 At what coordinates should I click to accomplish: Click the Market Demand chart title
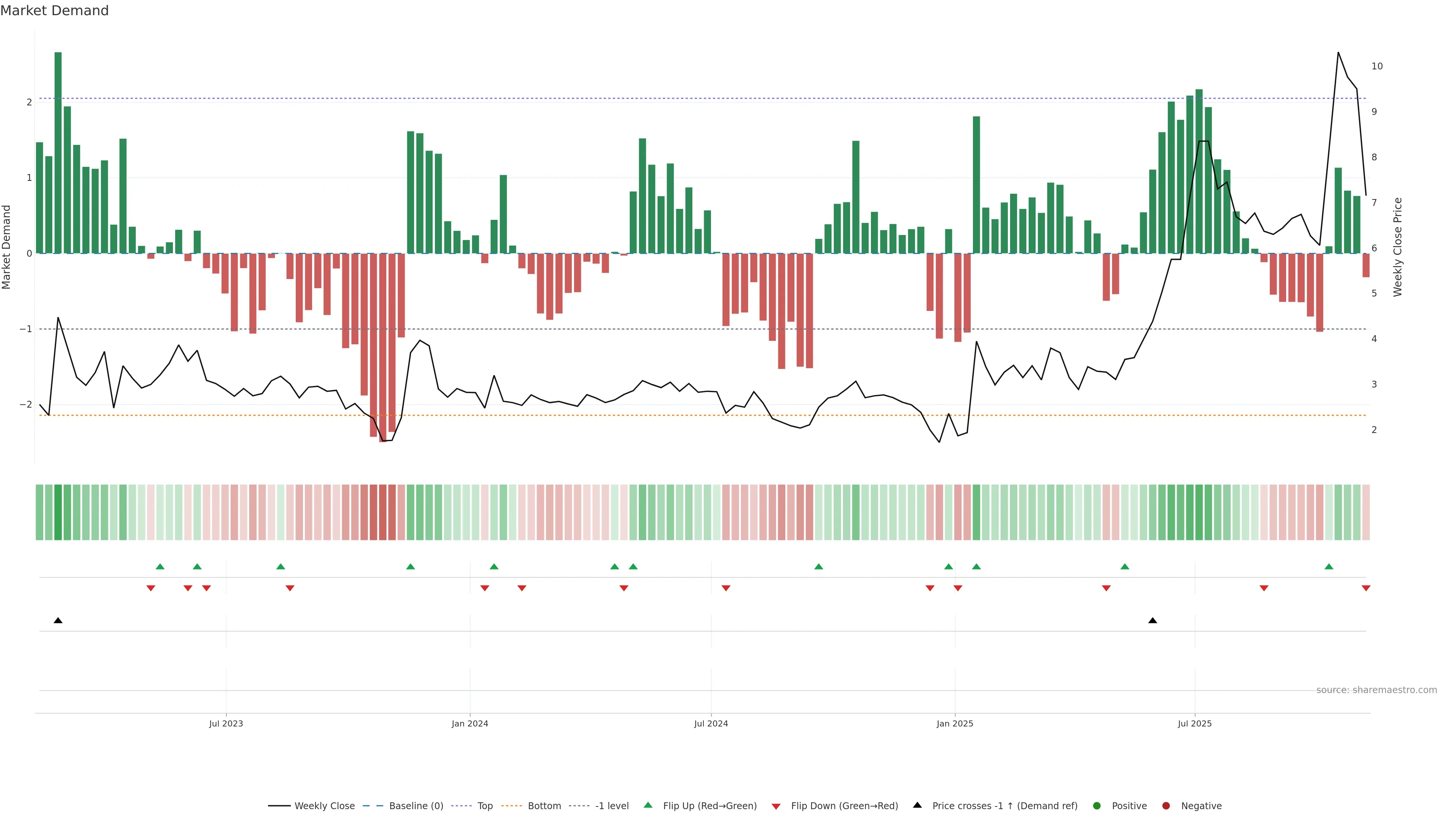54,11
